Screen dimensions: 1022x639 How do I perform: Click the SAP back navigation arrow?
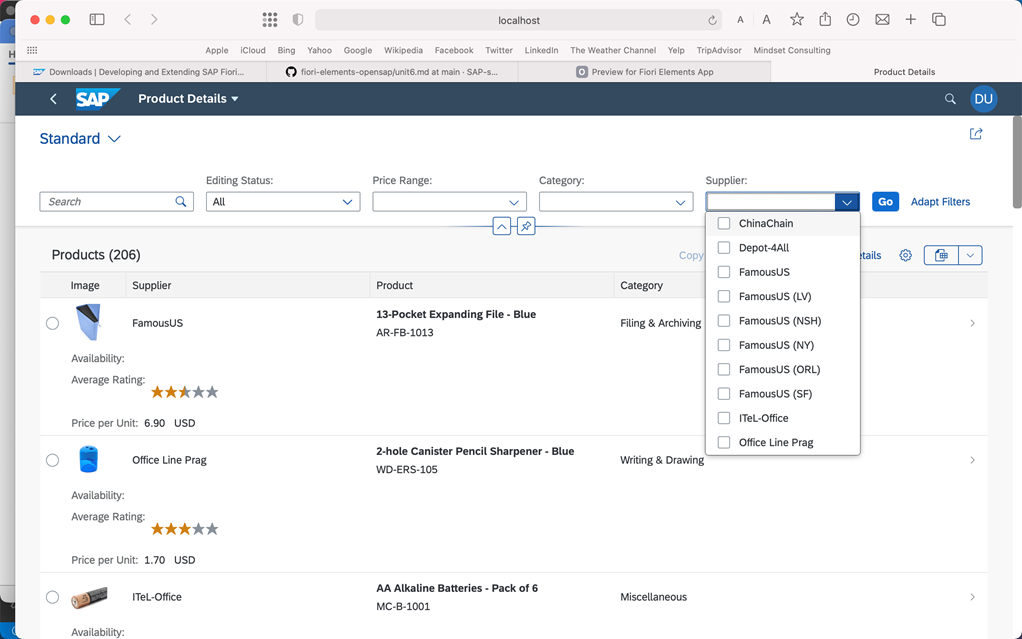[x=53, y=98]
